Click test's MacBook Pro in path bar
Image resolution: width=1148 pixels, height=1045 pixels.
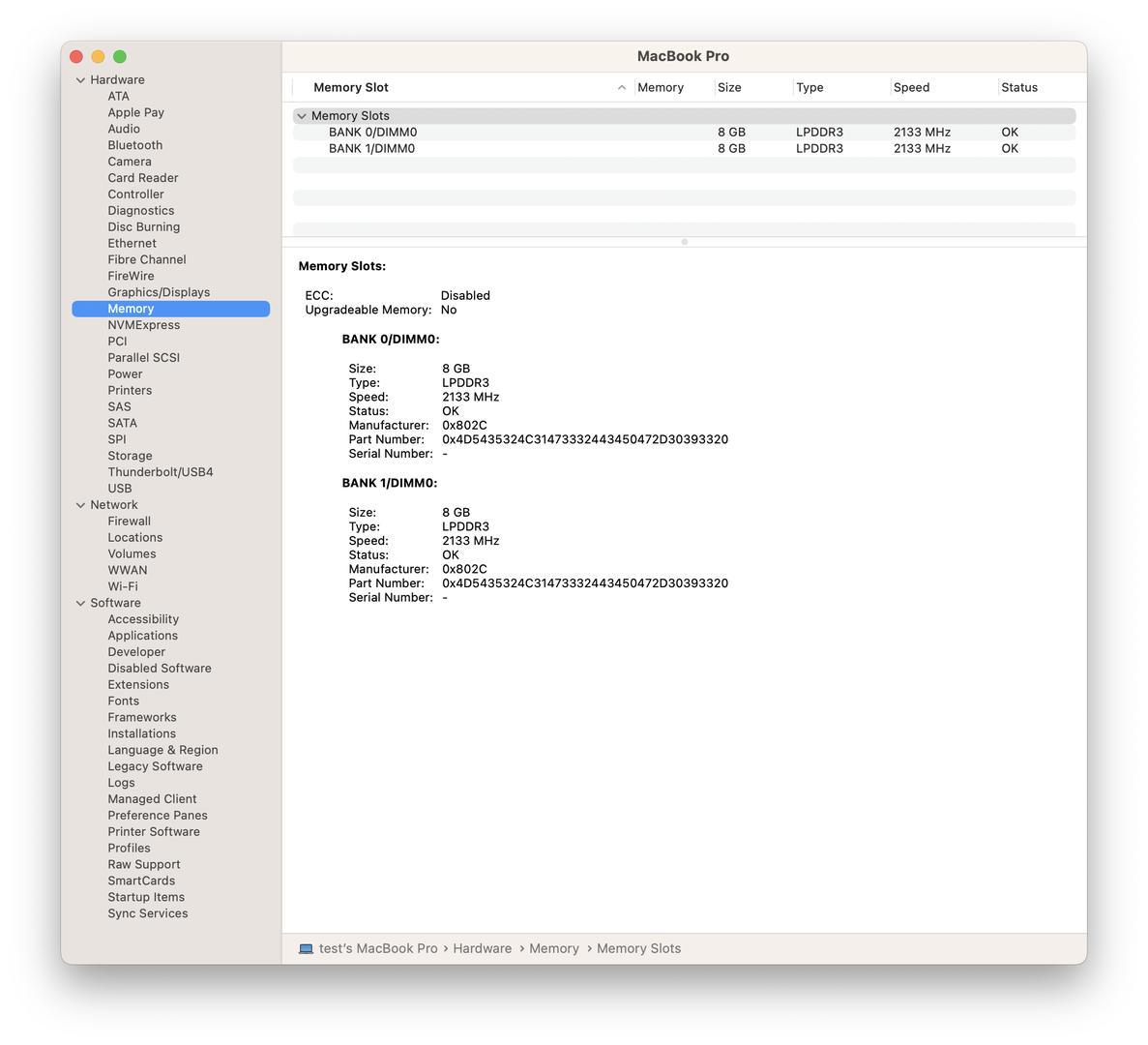tap(378, 948)
